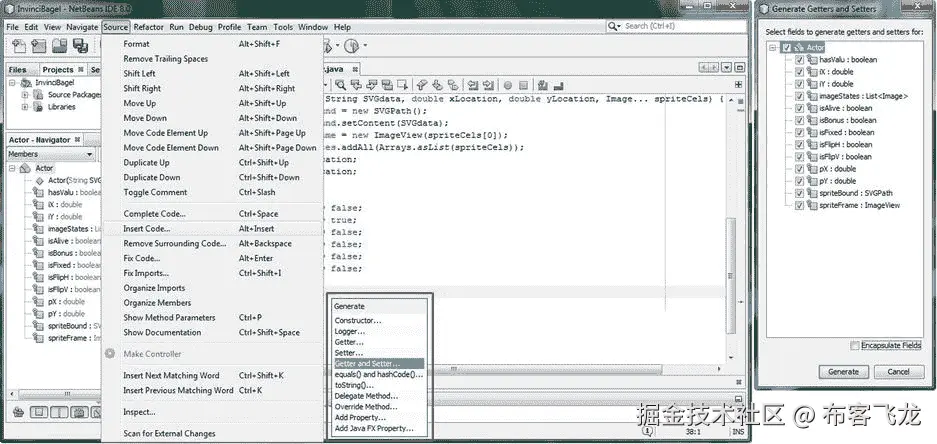The image size is (937, 444).
Task: Click the Stop Macro Recording icon
Action: click(523, 85)
